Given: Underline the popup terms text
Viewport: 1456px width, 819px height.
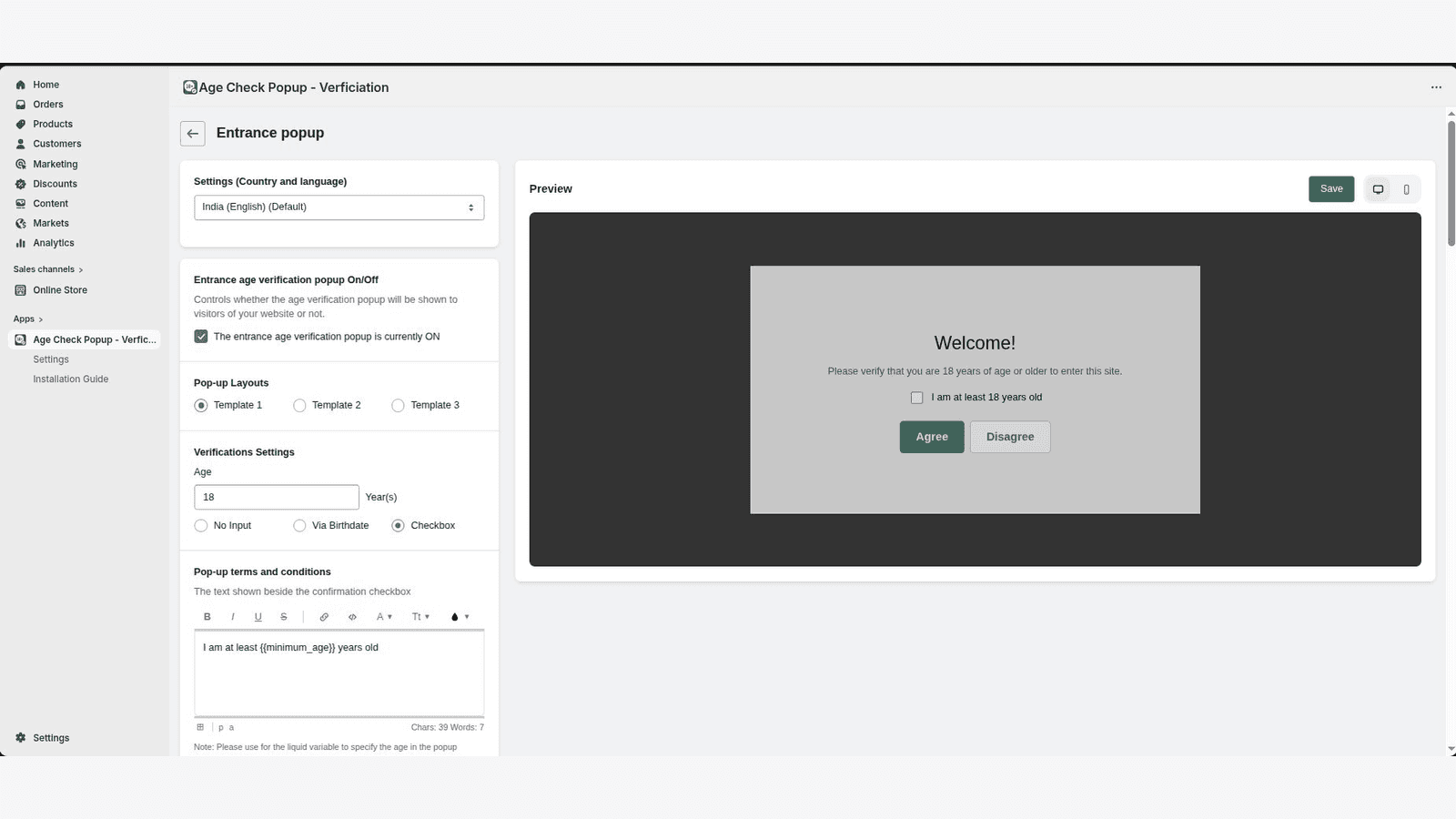Looking at the screenshot, I should tap(258, 616).
